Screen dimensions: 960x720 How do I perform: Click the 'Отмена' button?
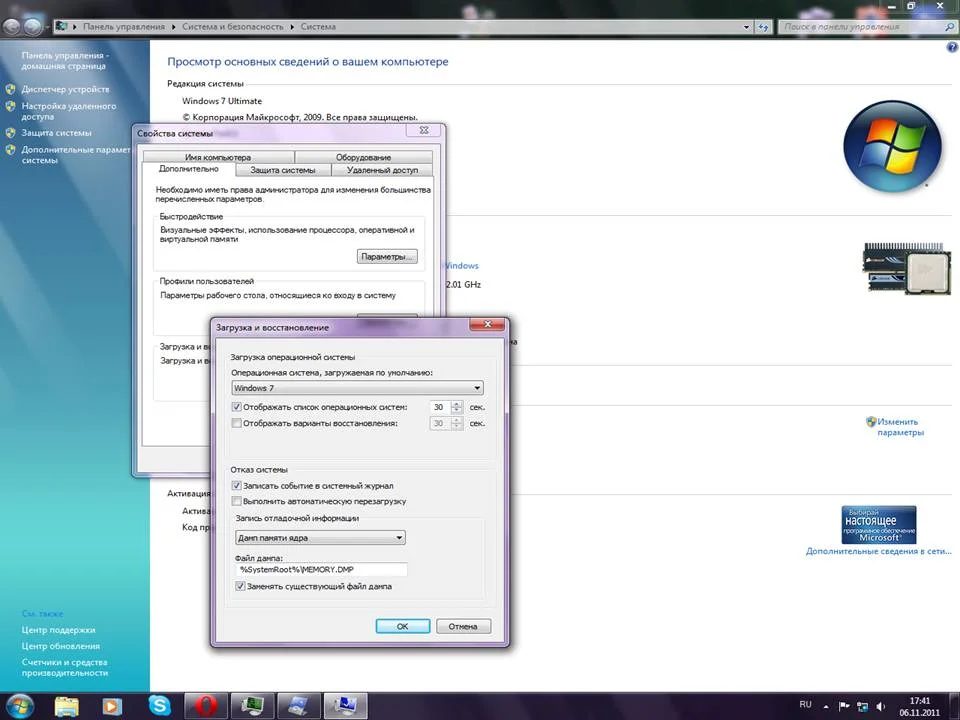(463, 627)
